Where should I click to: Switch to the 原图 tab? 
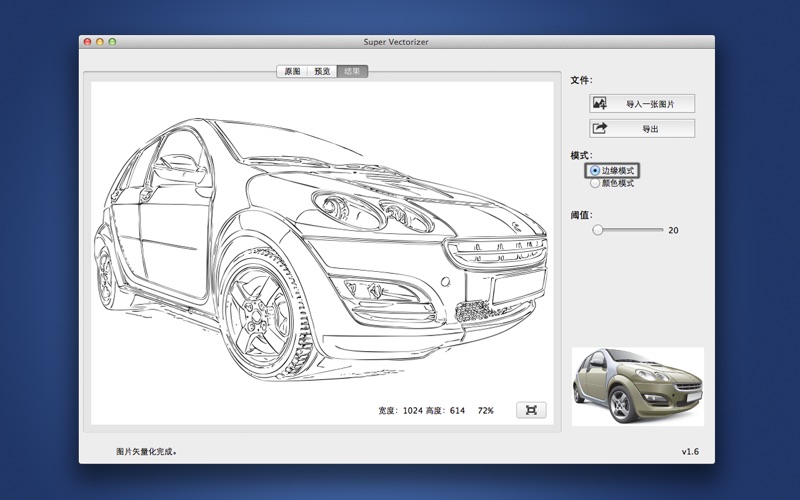(292, 72)
